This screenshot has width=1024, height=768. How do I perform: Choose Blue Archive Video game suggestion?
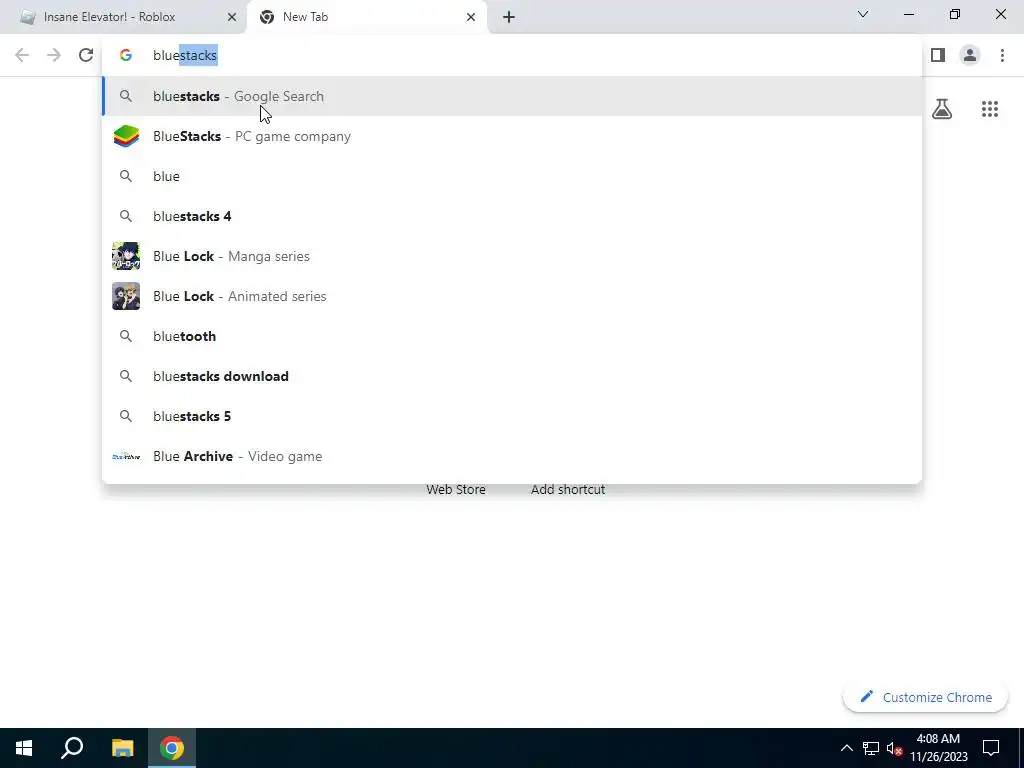click(512, 456)
